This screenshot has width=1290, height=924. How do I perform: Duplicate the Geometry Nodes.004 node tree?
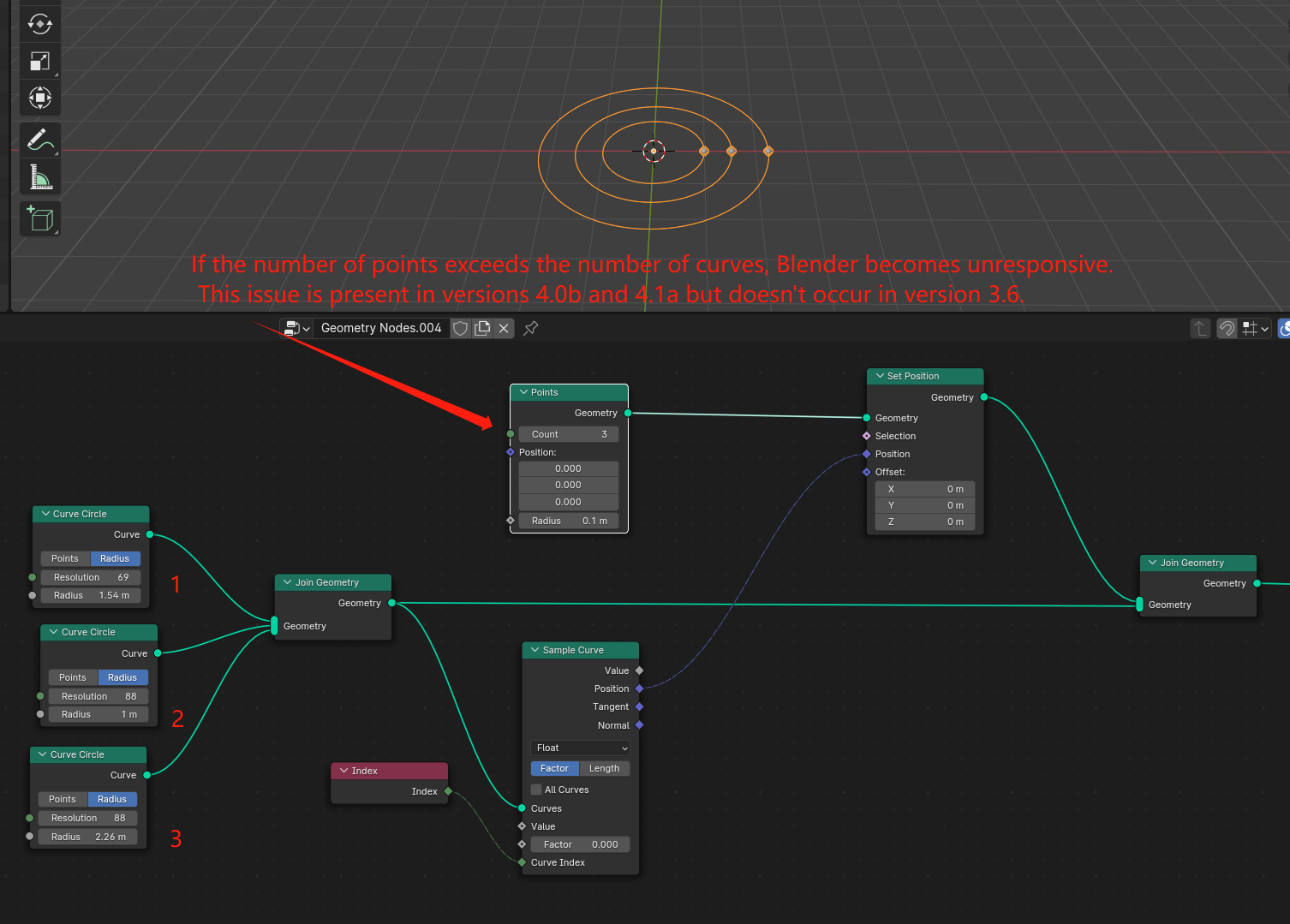point(482,328)
